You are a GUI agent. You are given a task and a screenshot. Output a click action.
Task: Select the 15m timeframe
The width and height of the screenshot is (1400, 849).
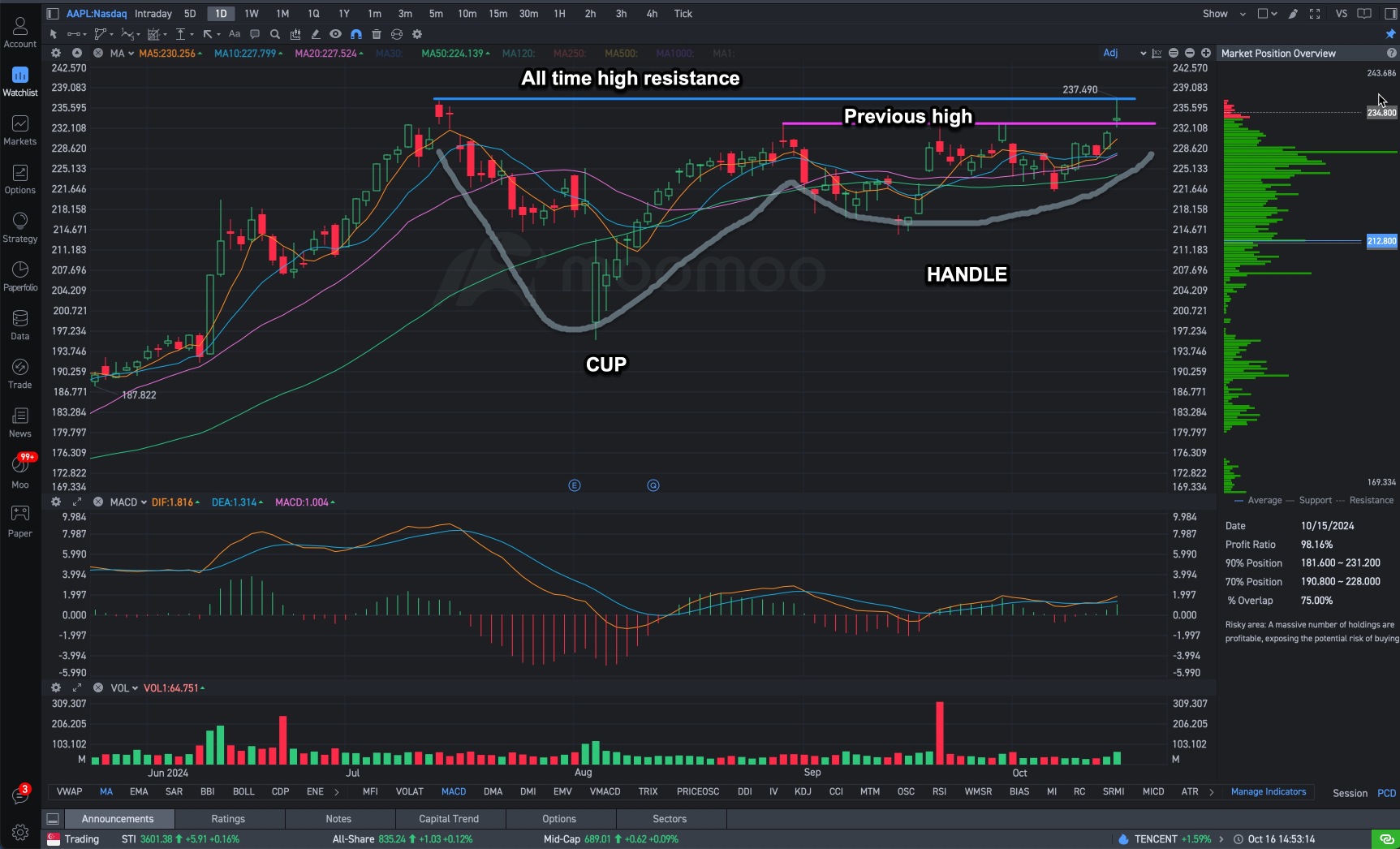click(x=498, y=14)
